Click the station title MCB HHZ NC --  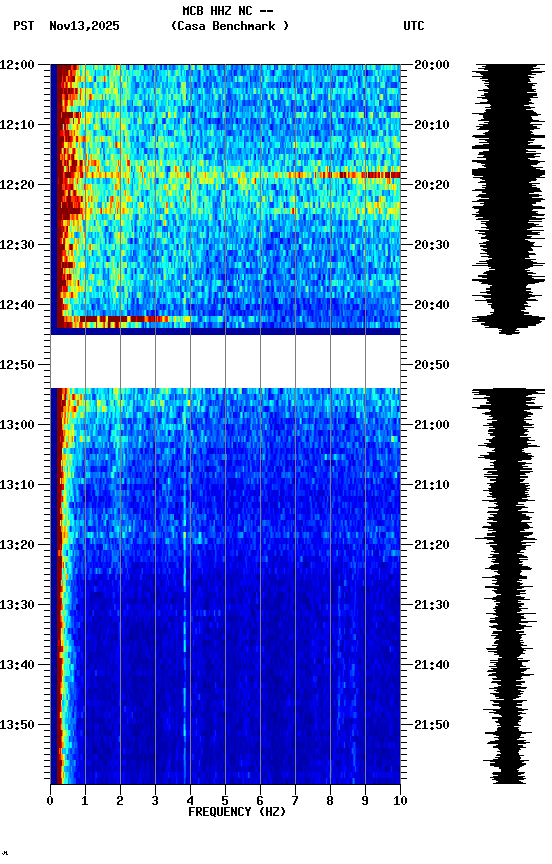tap(228, 11)
